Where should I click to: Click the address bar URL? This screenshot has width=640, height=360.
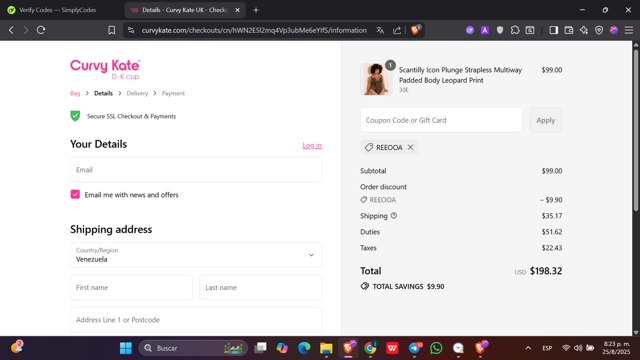[x=254, y=30]
